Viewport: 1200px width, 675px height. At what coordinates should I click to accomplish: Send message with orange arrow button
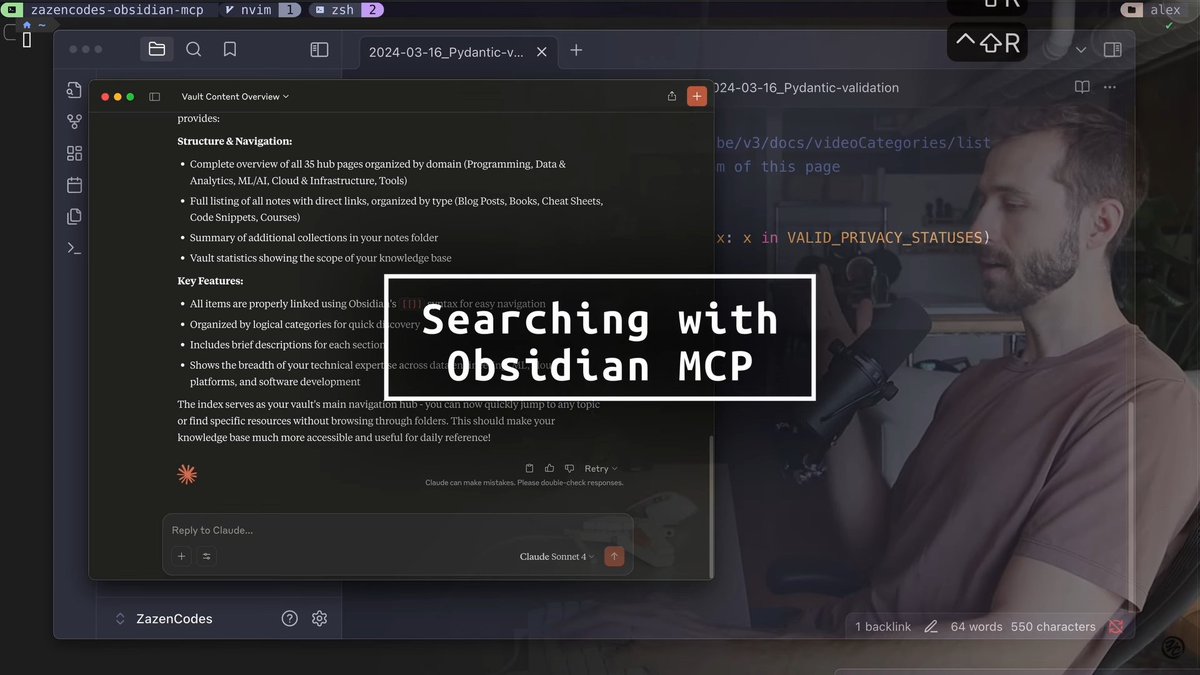pos(614,556)
